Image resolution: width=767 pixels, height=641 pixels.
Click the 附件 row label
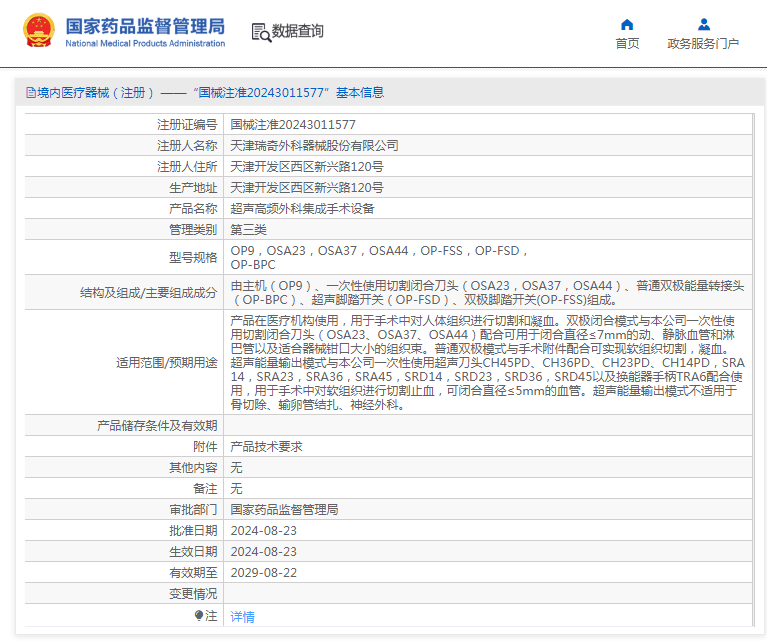205,447
